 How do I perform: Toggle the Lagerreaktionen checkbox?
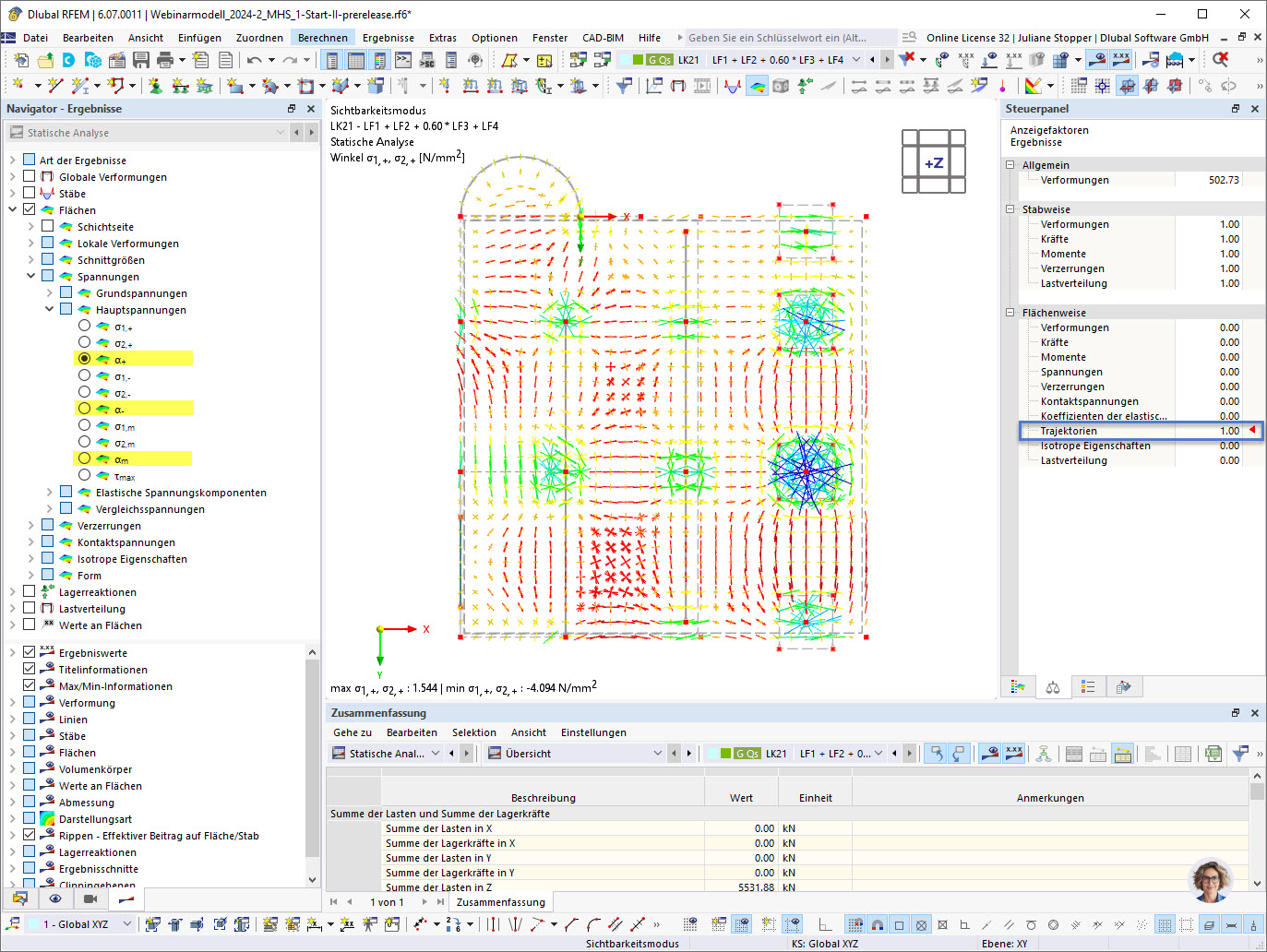click(x=29, y=591)
